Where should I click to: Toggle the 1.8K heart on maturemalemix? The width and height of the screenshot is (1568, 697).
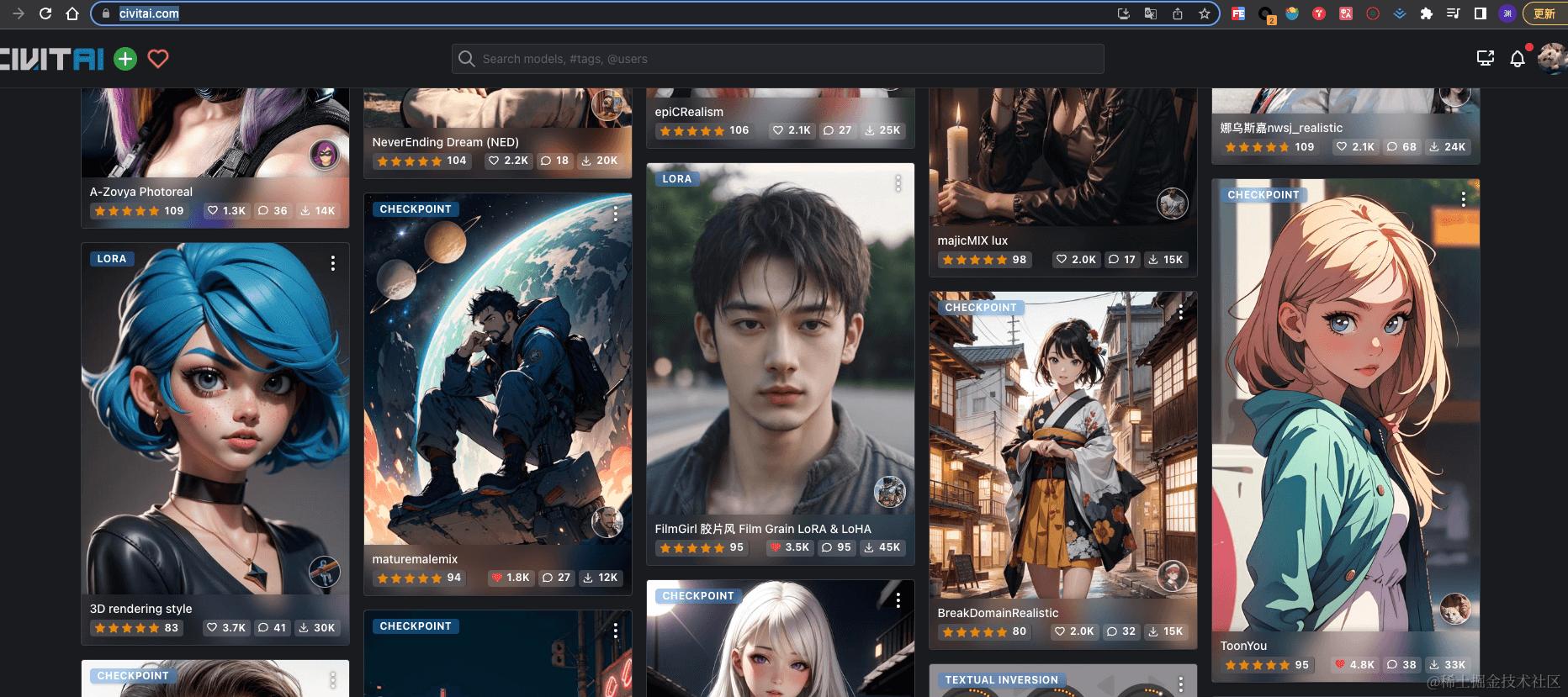[510, 578]
